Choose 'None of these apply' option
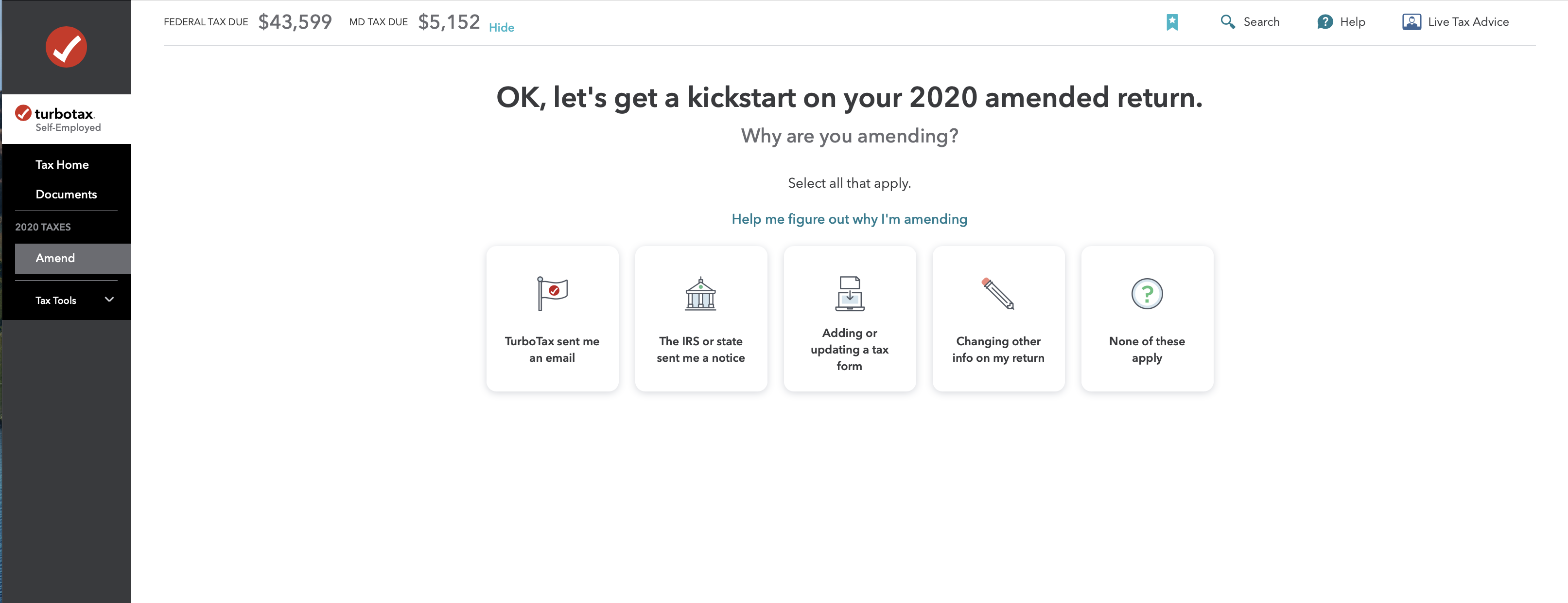This screenshot has height=603, width=1568. point(1147,349)
